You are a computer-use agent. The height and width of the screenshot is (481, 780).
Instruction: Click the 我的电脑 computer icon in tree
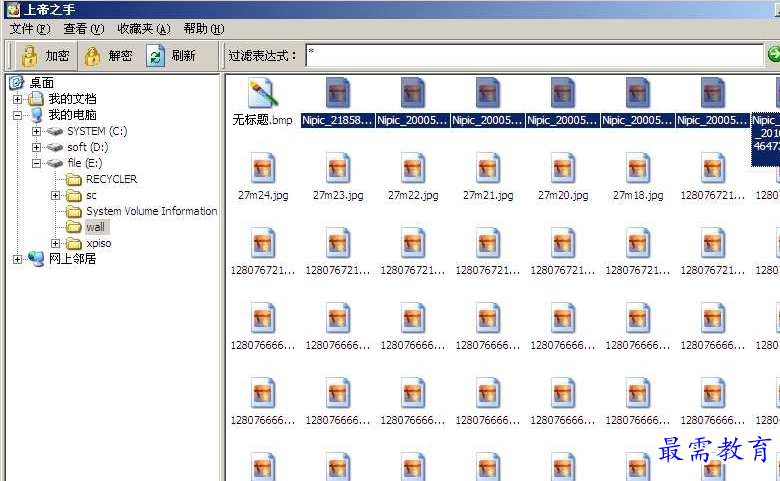pyautogui.click(x=36, y=115)
